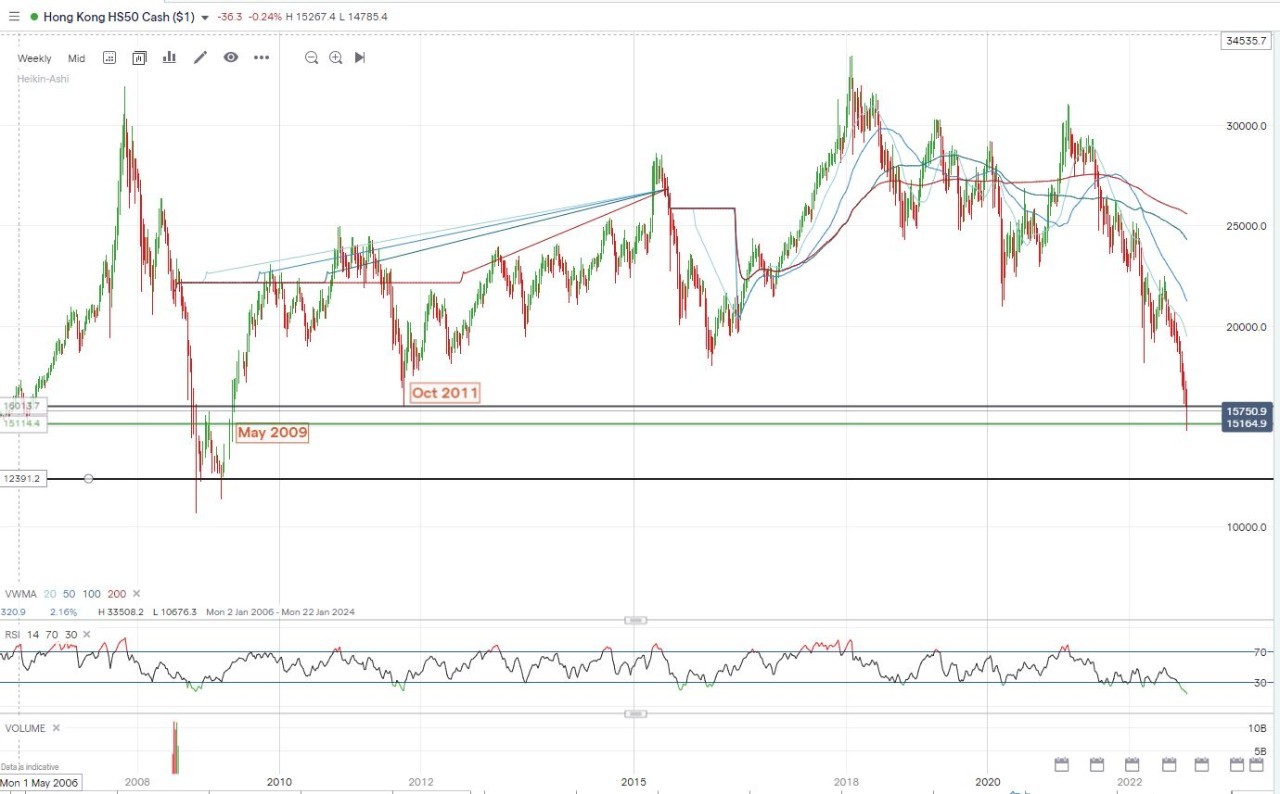This screenshot has width=1280, height=794.
Task: Open the three-dots more options menu
Action: coord(261,58)
